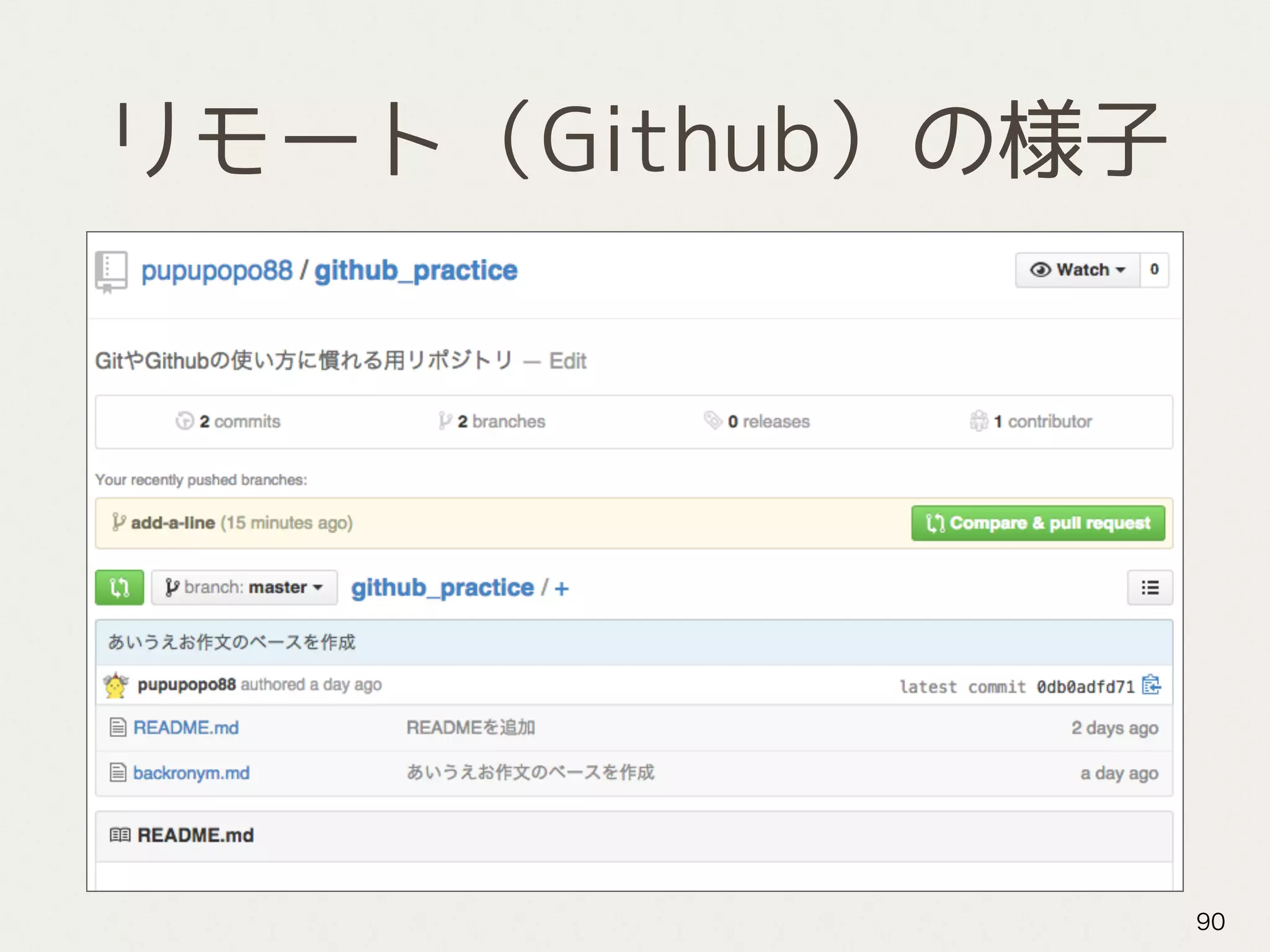Open the add-a-line branch link

pyautogui.click(x=173, y=523)
